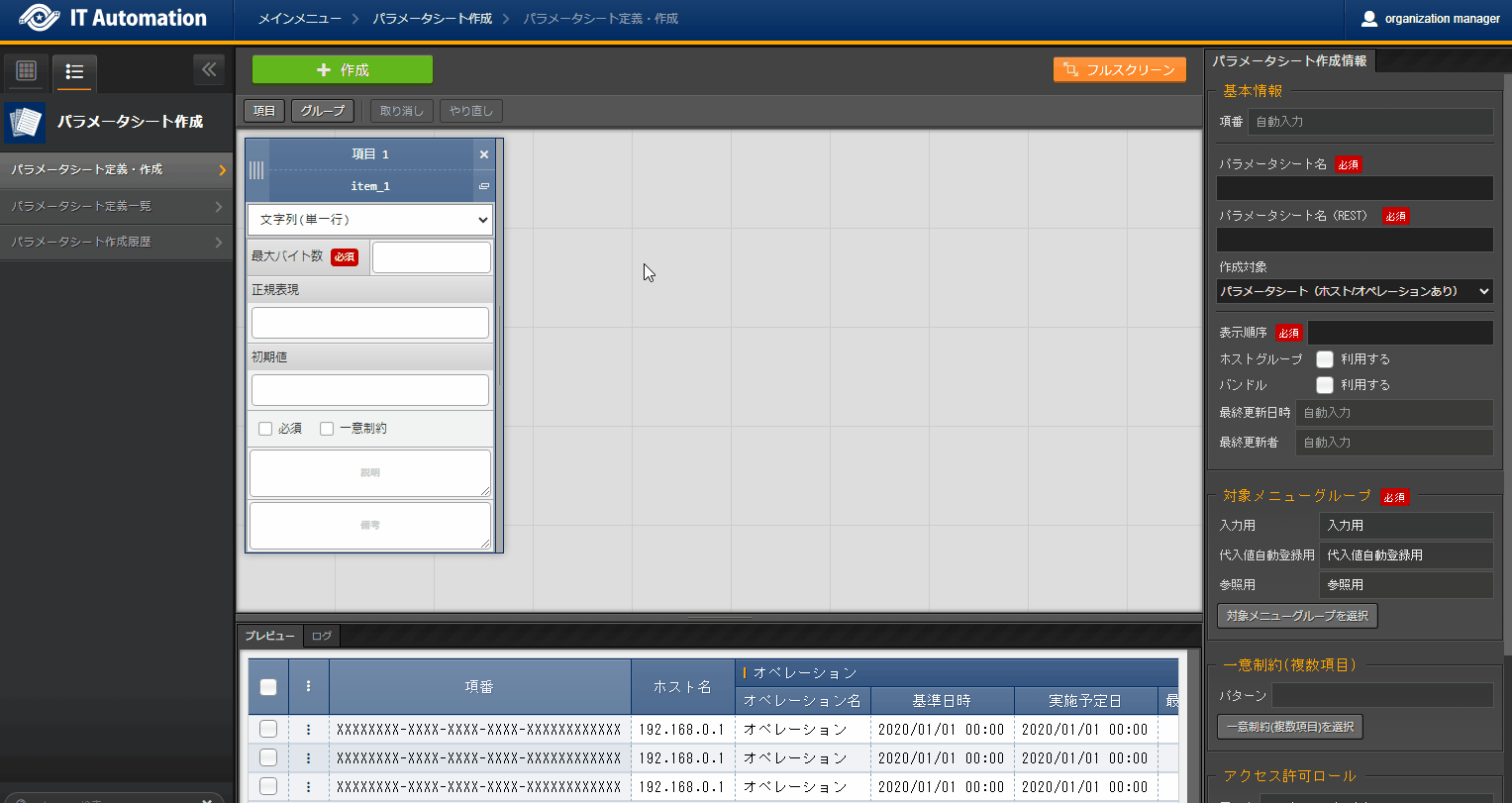
Task: Remove item 1 with the X icon
Action: [x=483, y=154]
